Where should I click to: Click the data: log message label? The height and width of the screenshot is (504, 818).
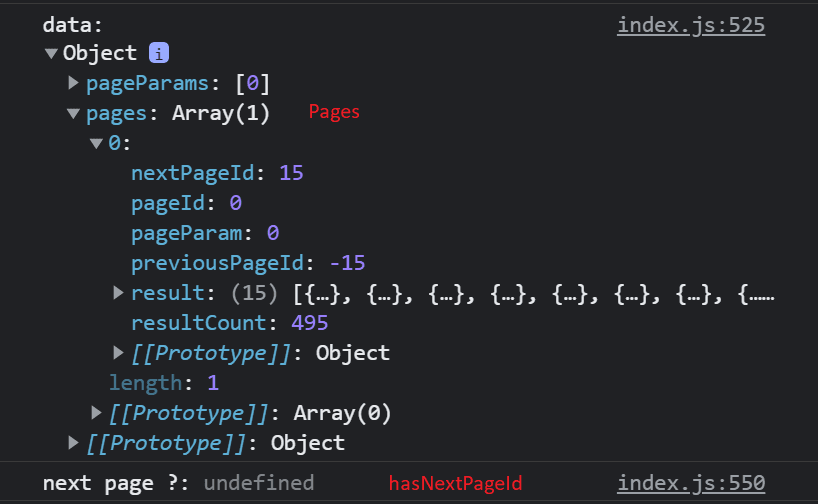tap(72, 25)
